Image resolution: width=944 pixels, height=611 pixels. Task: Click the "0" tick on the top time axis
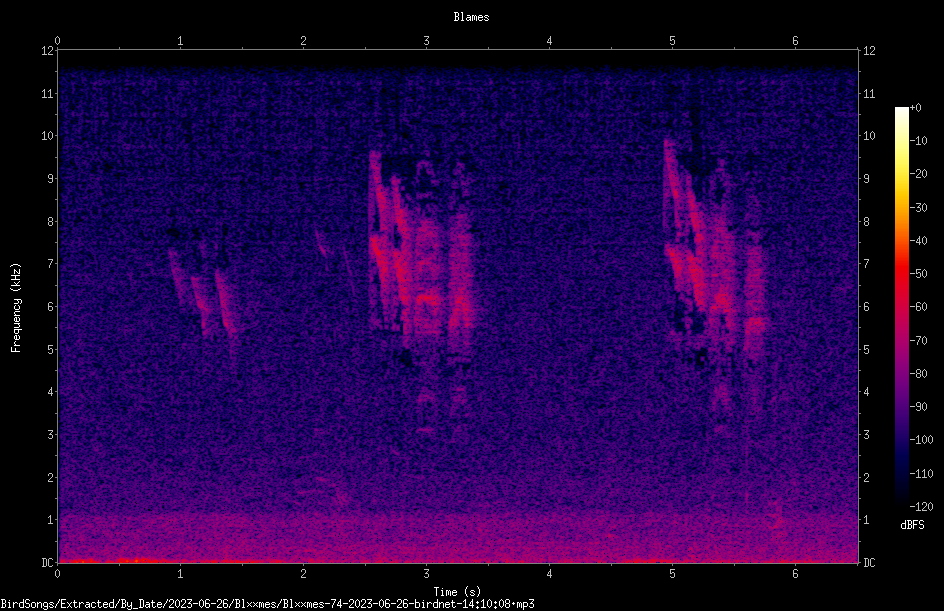[57, 41]
